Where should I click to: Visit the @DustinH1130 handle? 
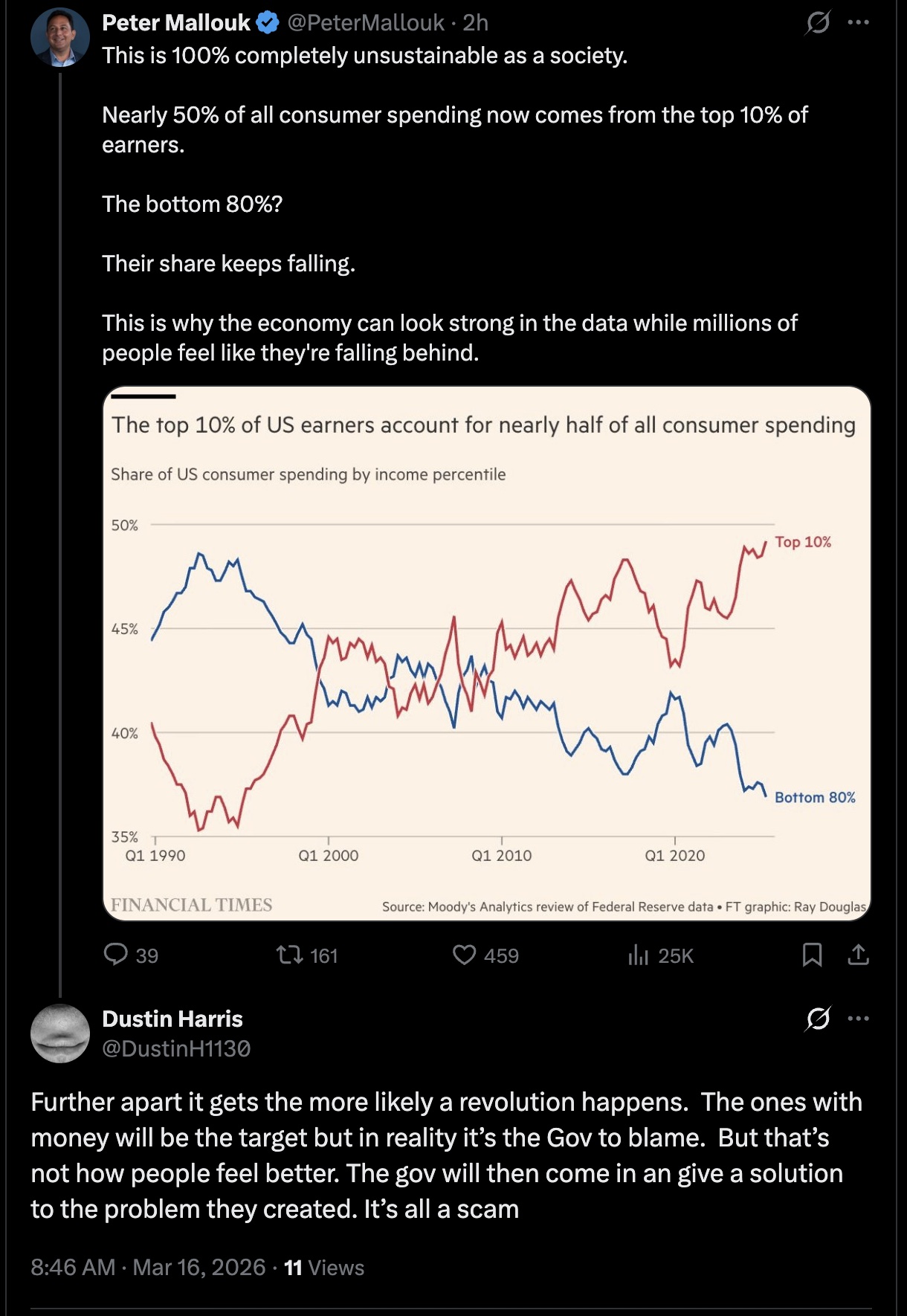point(176,1048)
